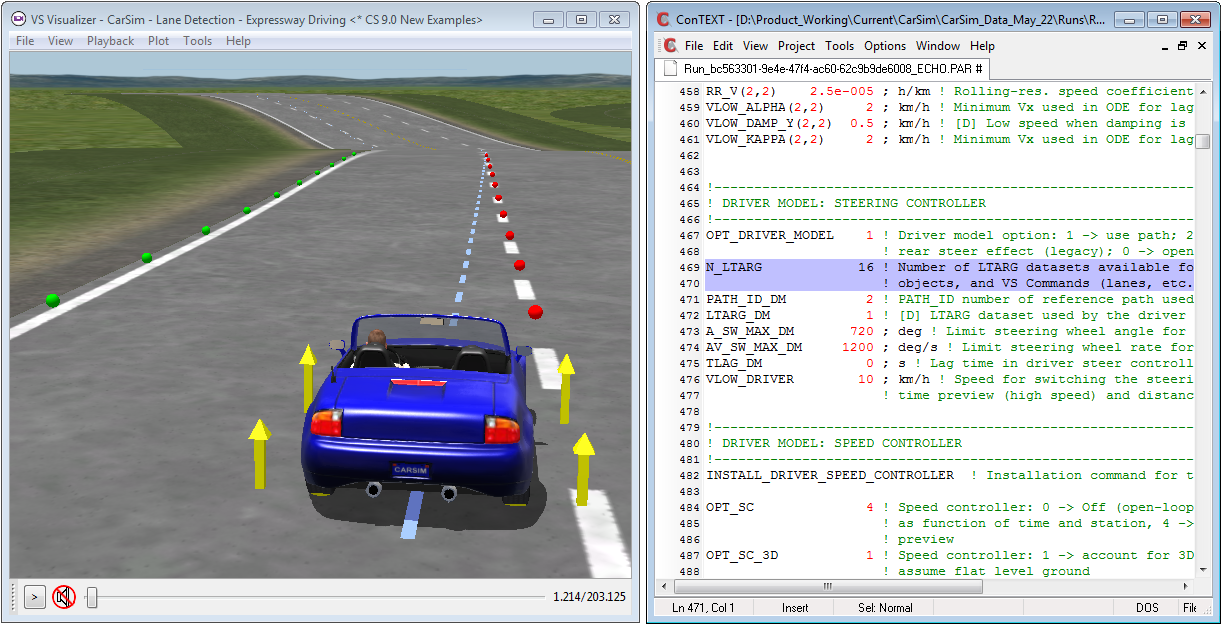The height and width of the screenshot is (624, 1222).
Task: Open the Plot menu
Action: pos(158,41)
